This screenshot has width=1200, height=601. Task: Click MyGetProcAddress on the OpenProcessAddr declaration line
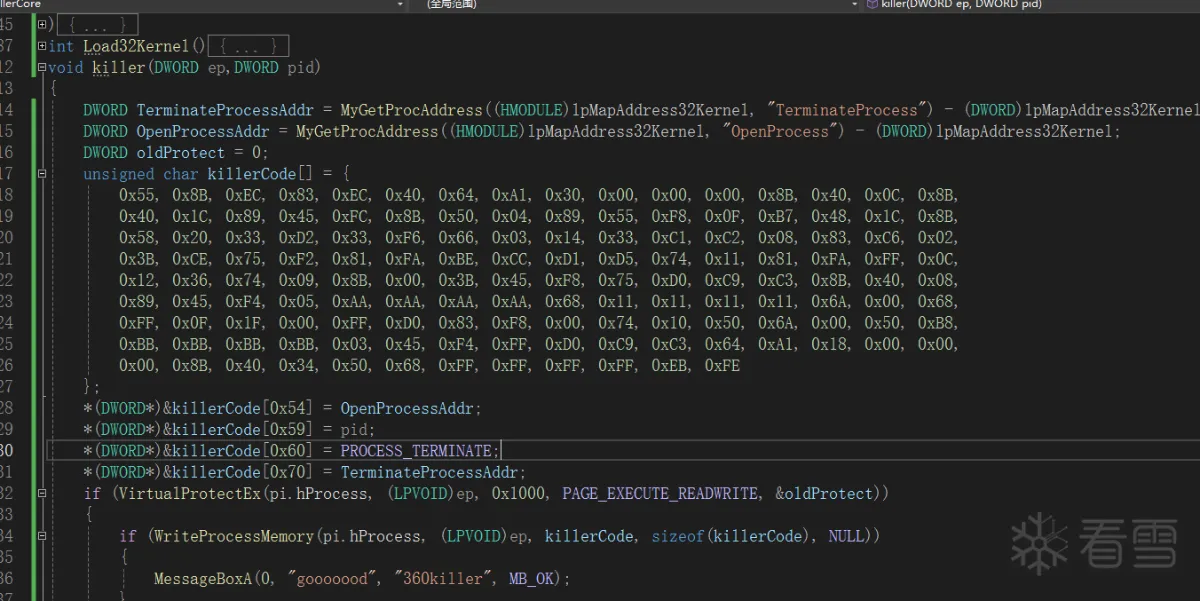tap(367, 131)
